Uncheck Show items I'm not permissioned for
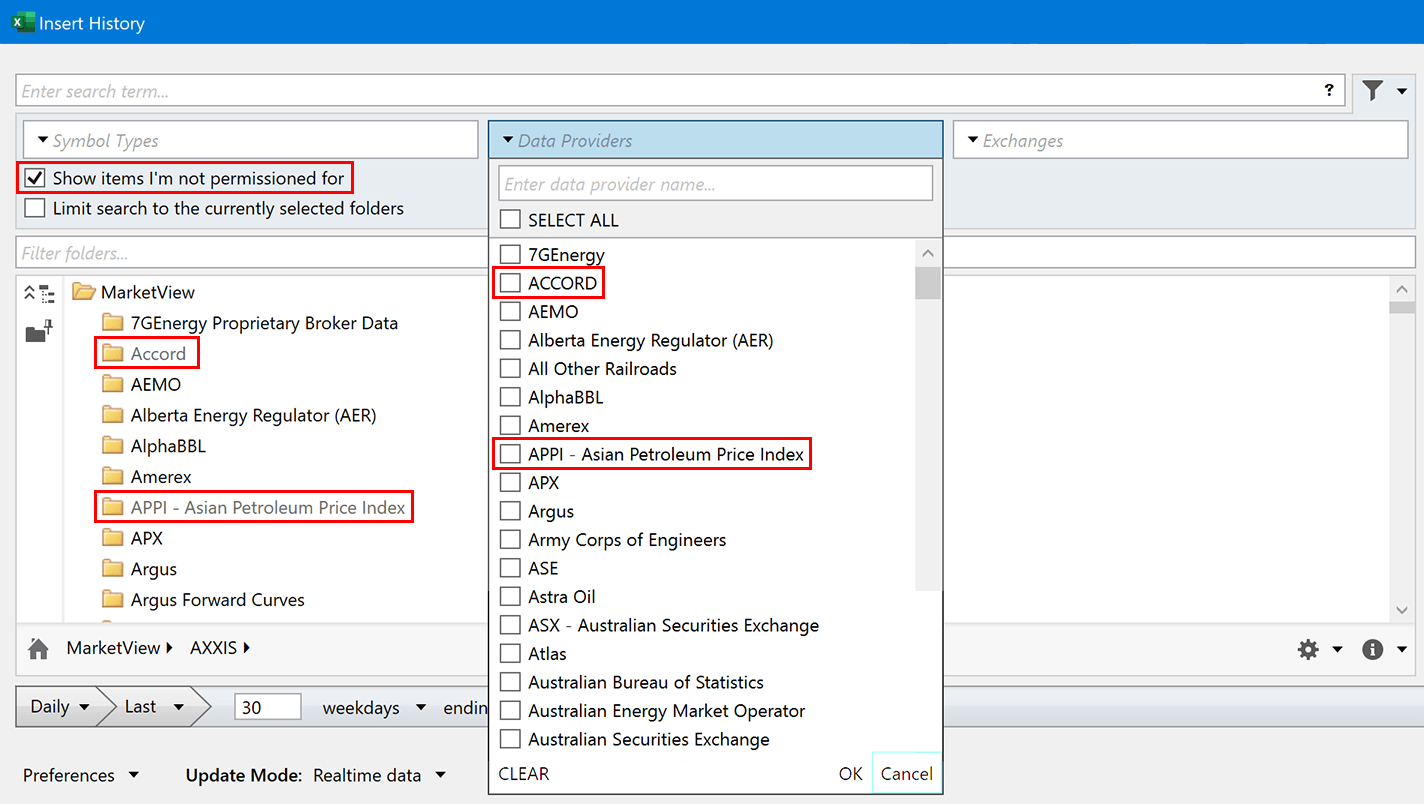The height and width of the screenshot is (804, 1424). click(35, 178)
